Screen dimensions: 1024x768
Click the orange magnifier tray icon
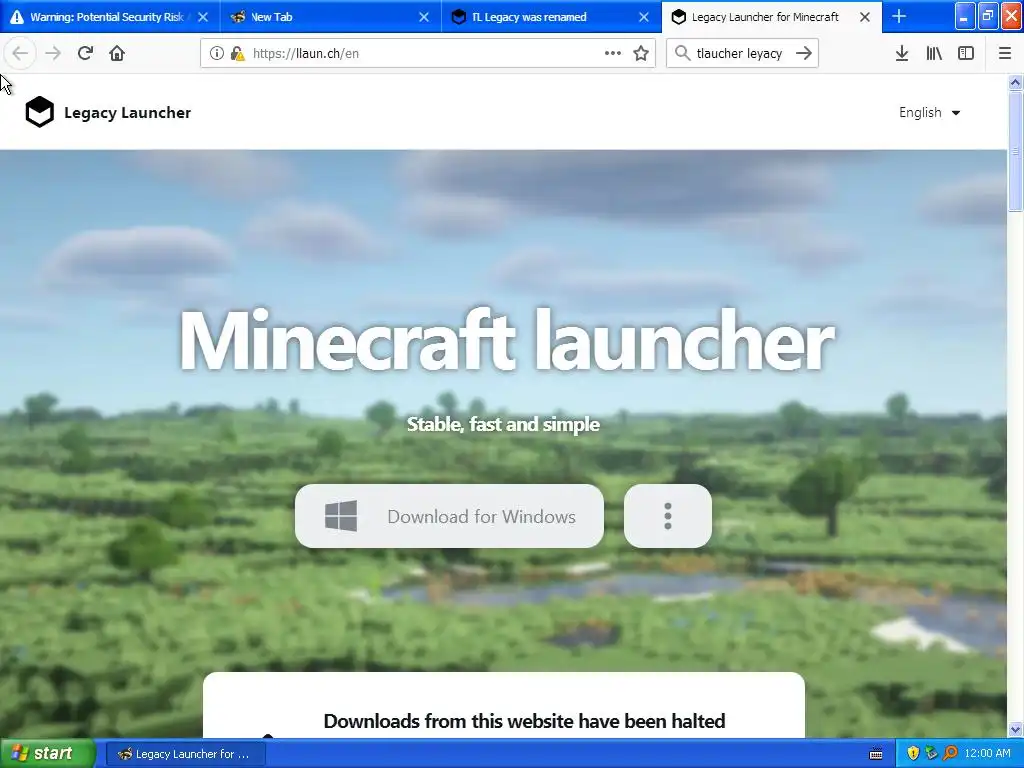click(x=950, y=754)
